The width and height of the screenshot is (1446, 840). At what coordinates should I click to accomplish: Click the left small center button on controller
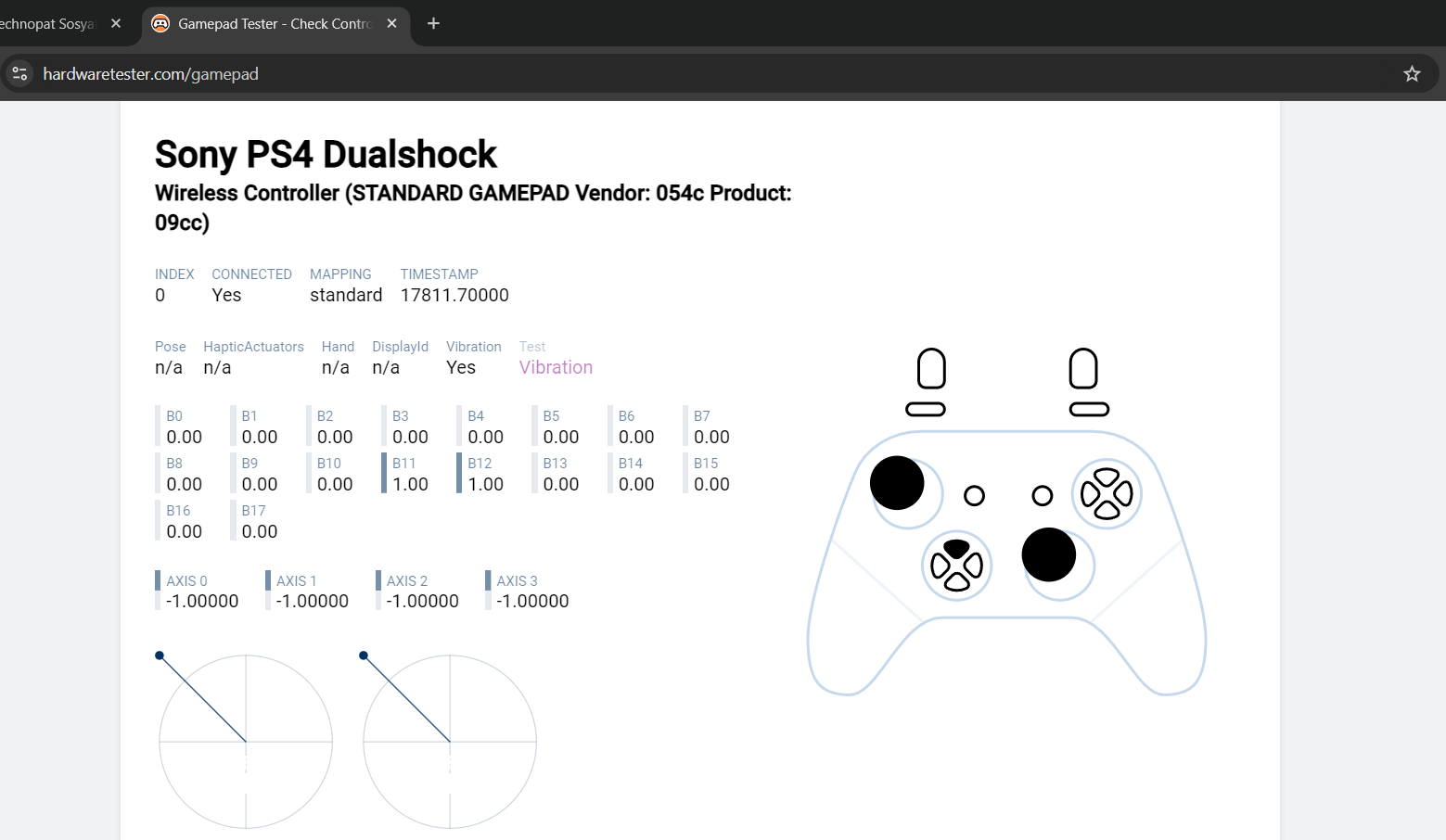coord(974,496)
